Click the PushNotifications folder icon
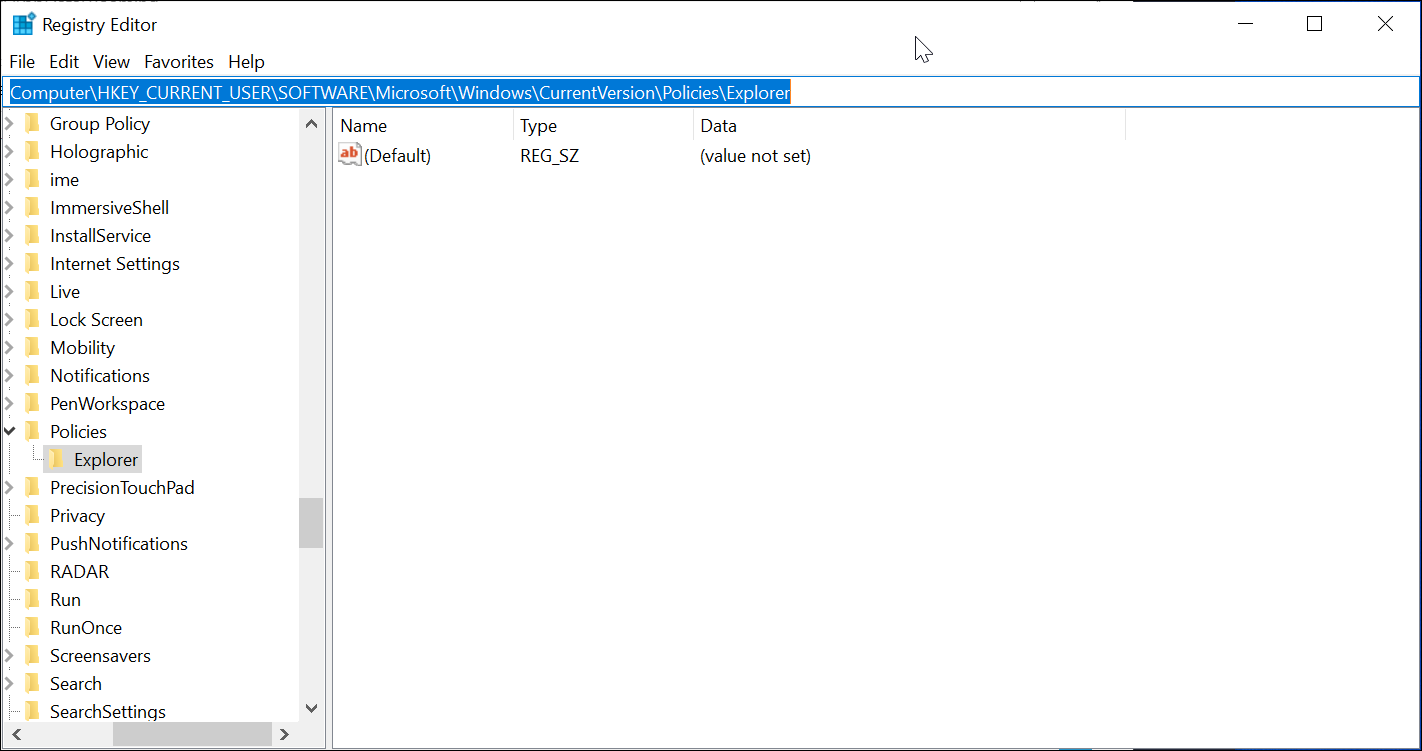This screenshot has width=1422, height=751. click(x=33, y=544)
